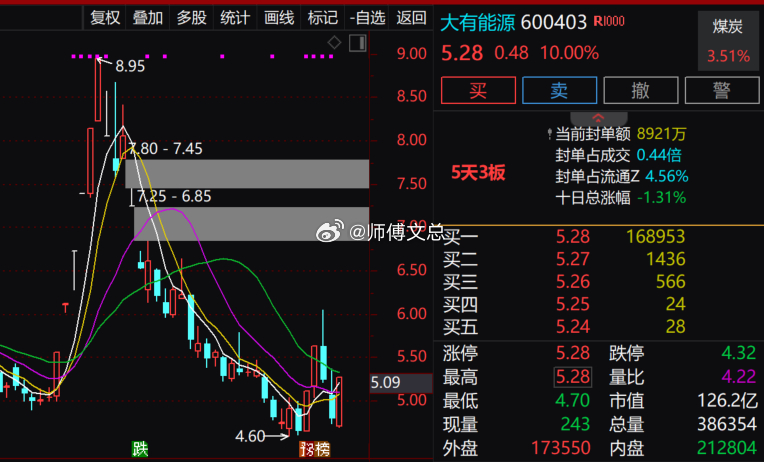Click stock code 600403
This screenshot has height=462, width=764.
pyautogui.click(x=554, y=22)
